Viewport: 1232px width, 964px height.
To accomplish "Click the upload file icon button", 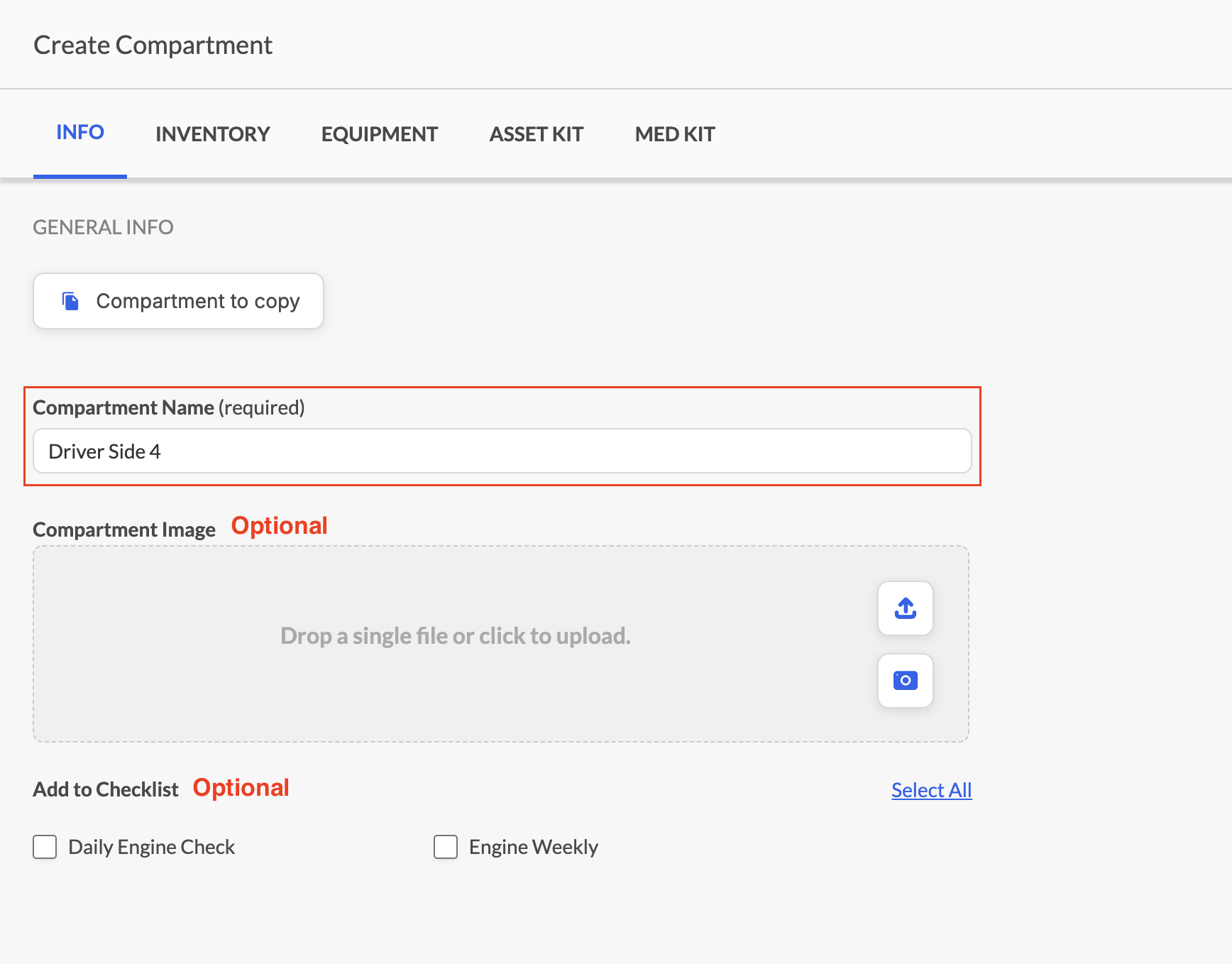I will 905,608.
